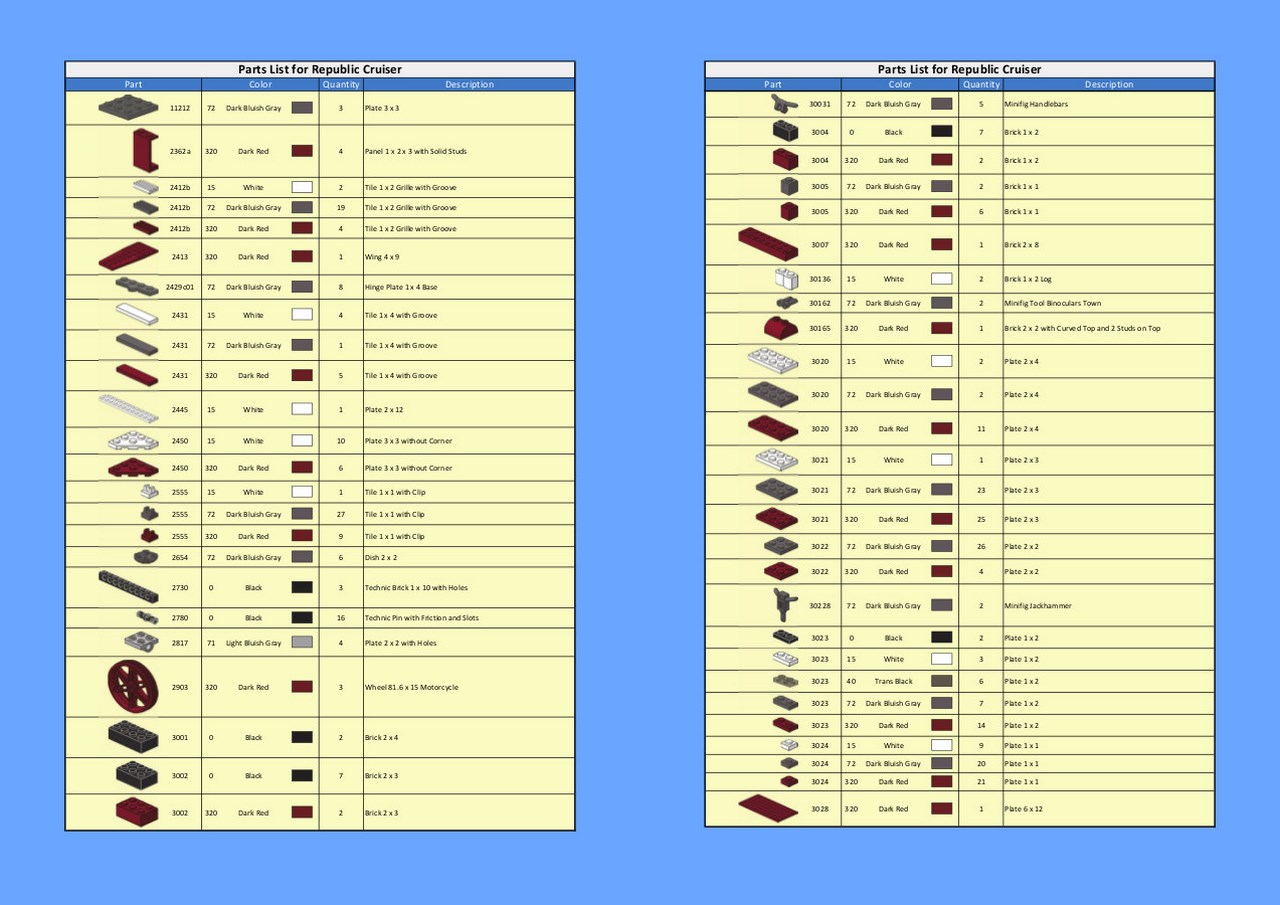This screenshot has width=1280, height=905.
Task: Click the 'Quantity' header in the left table
Action: 341,84
